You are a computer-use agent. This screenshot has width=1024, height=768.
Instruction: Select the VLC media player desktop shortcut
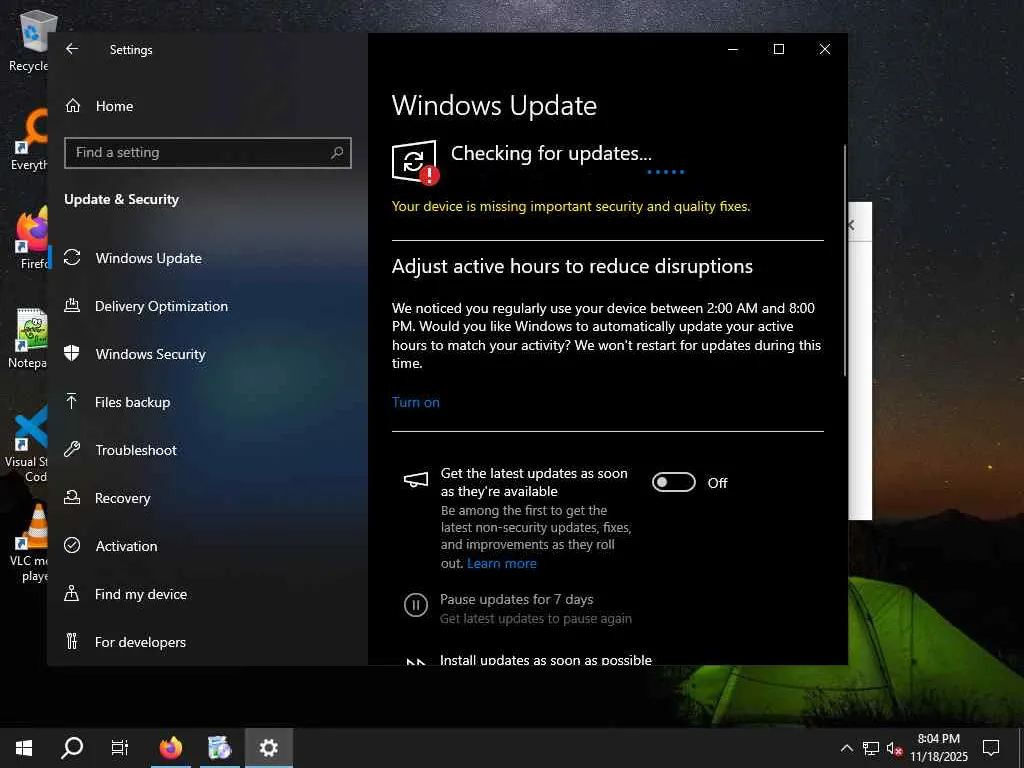(29, 543)
